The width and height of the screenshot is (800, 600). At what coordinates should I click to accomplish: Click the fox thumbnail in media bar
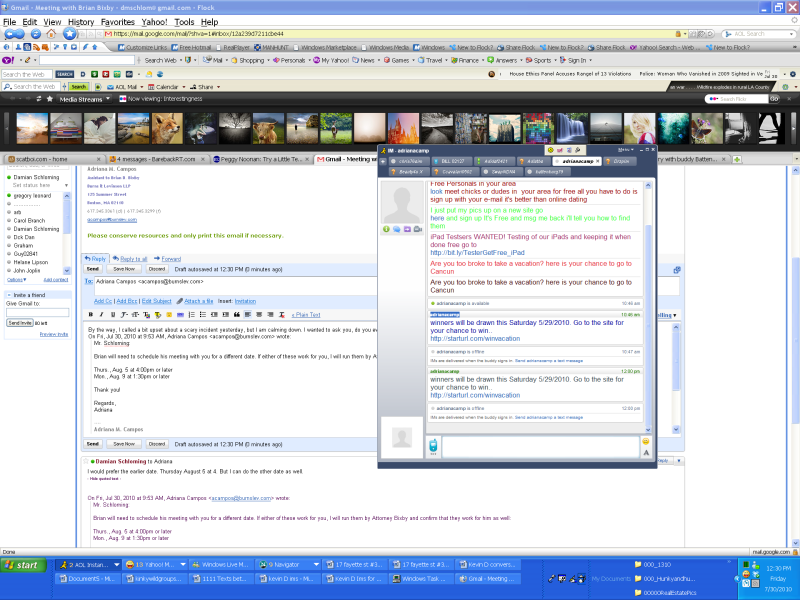click(x=167, y=129)
